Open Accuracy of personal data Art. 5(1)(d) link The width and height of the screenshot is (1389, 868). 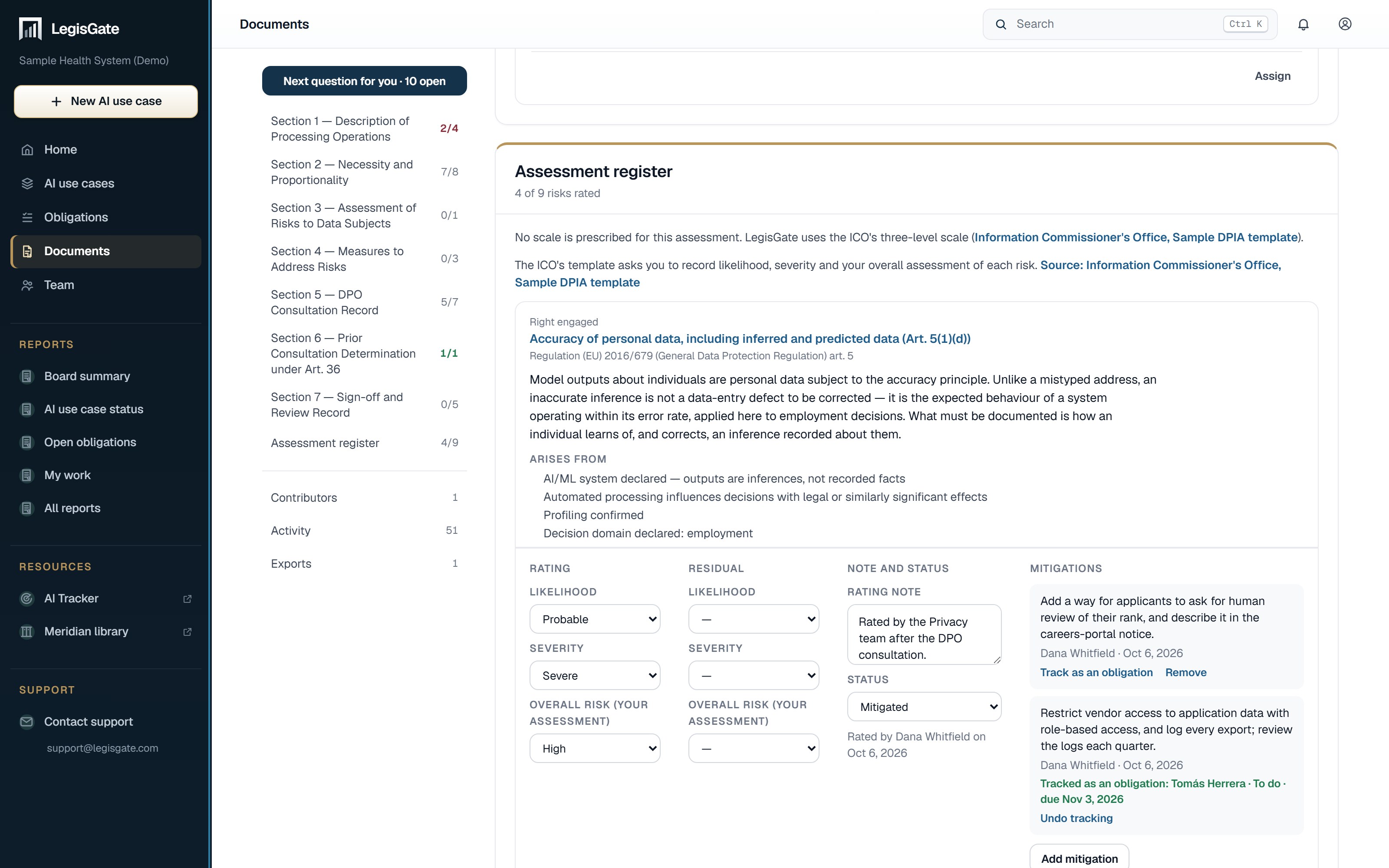pos(750,339)
